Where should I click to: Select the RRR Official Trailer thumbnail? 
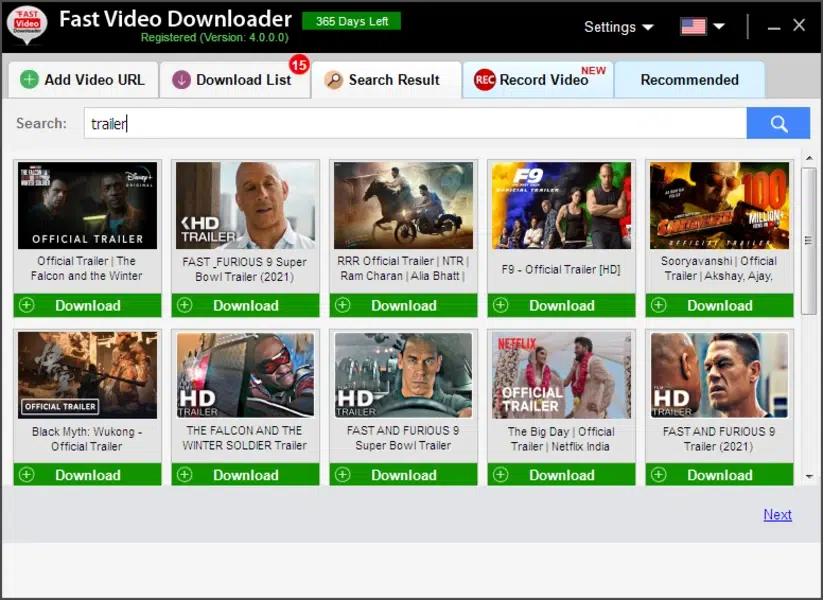(403, 205)
